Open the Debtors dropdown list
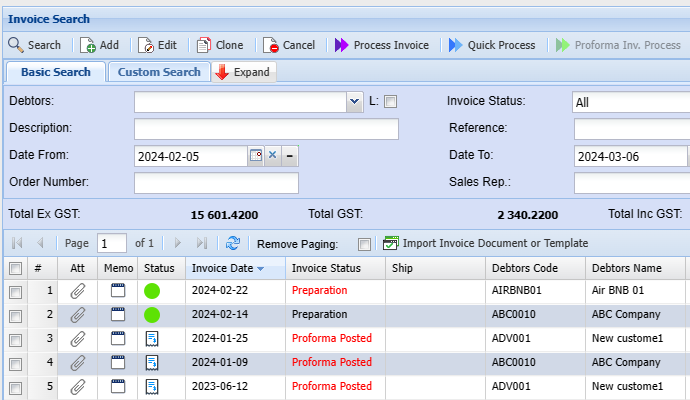 [x=355, y=102]
